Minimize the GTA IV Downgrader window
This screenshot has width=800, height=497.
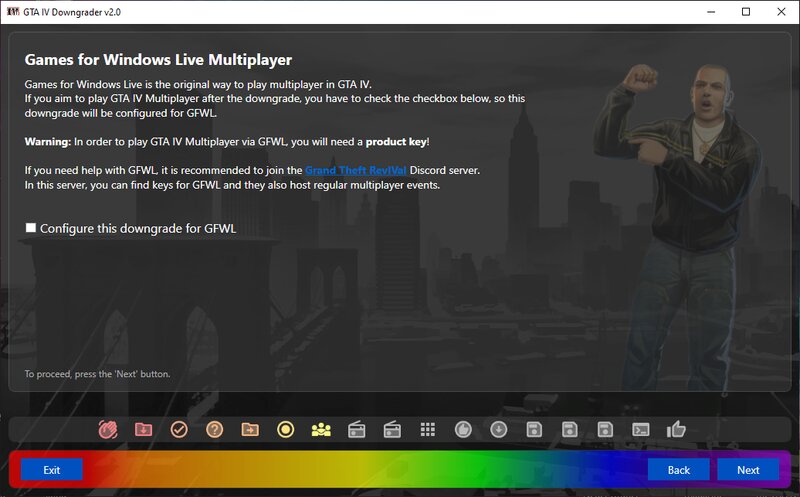click(711, 12)
